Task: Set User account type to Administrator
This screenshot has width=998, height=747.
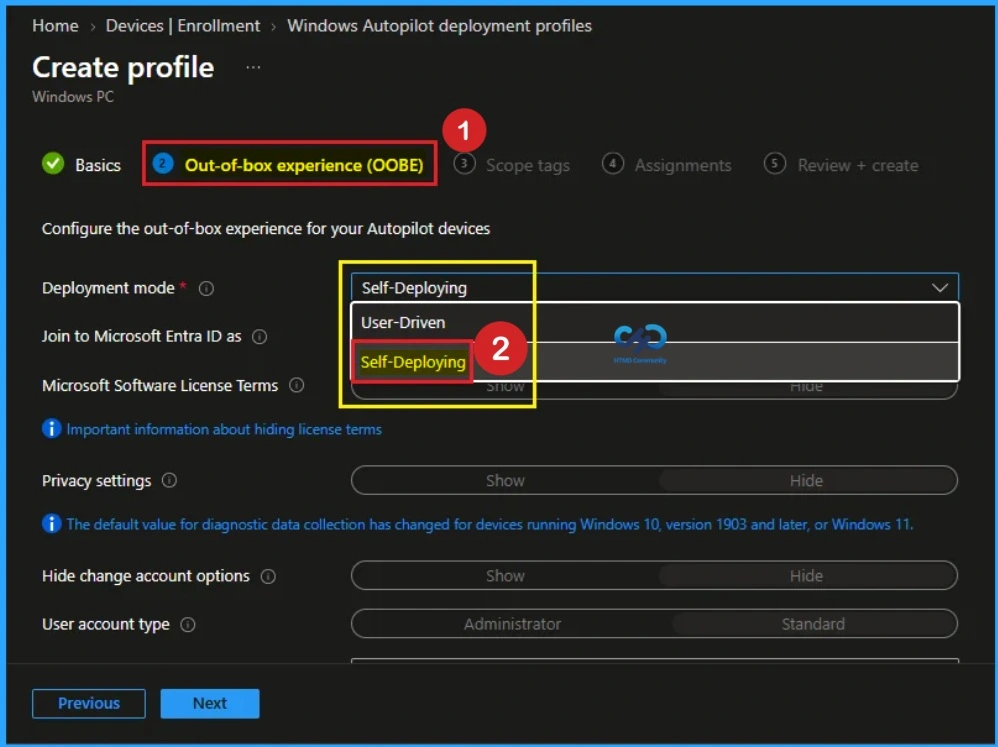Action: click(x=512, y=624)
